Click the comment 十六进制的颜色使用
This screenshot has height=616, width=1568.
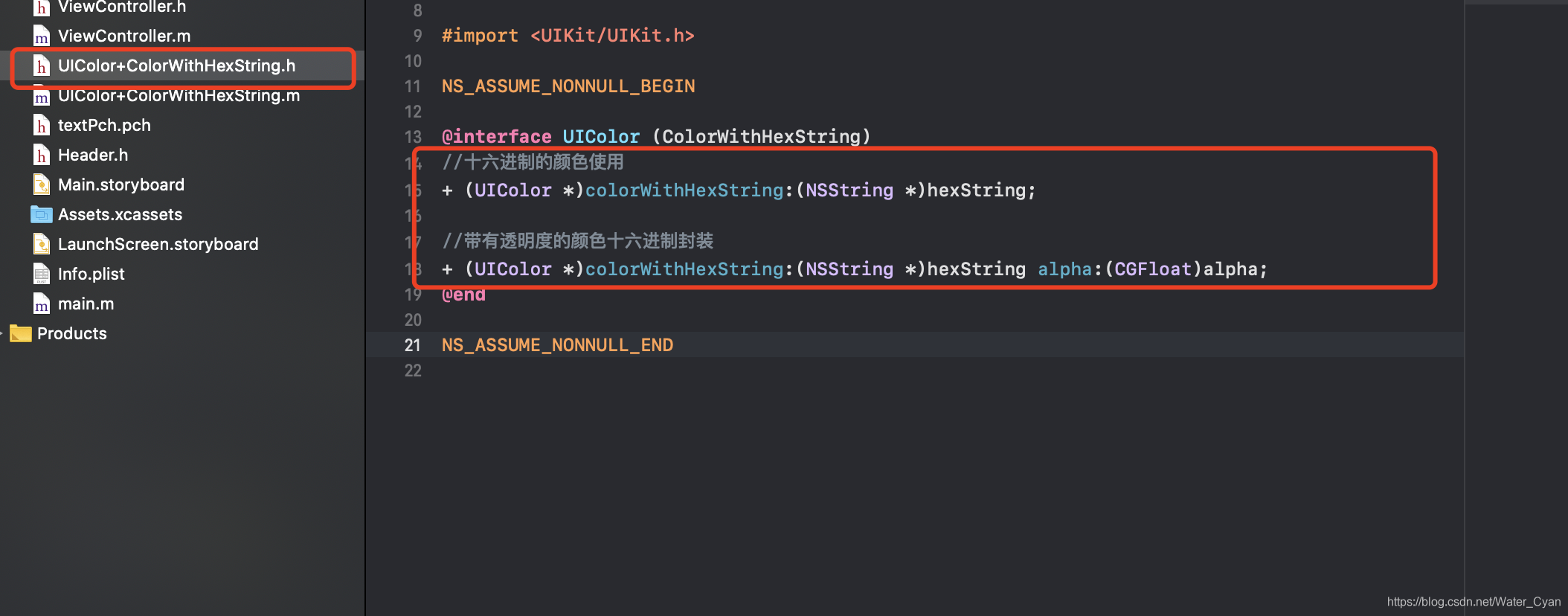click(x=533, y=162)
